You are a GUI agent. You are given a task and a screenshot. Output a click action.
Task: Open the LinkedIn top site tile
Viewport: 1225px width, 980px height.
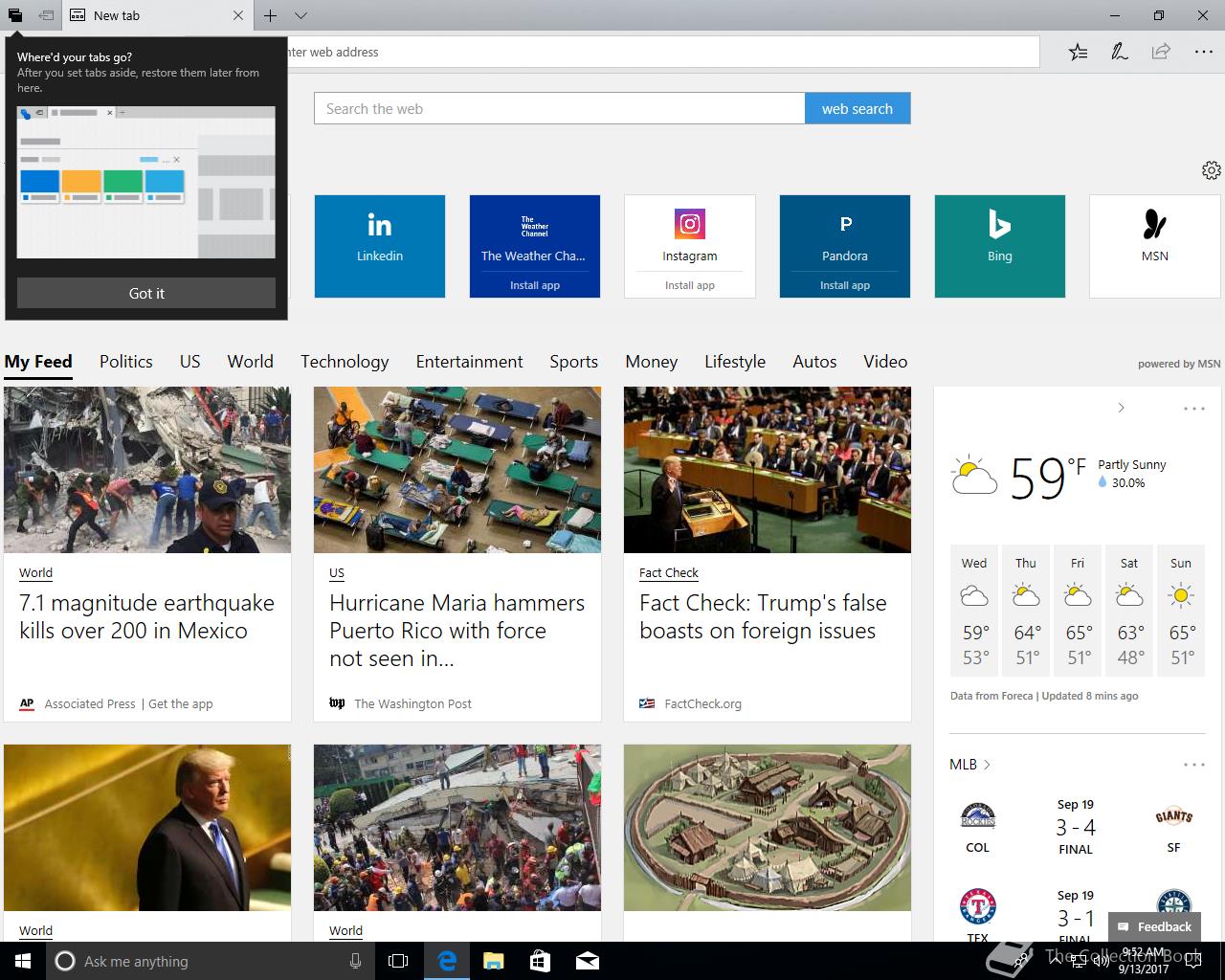pos(380,246)
